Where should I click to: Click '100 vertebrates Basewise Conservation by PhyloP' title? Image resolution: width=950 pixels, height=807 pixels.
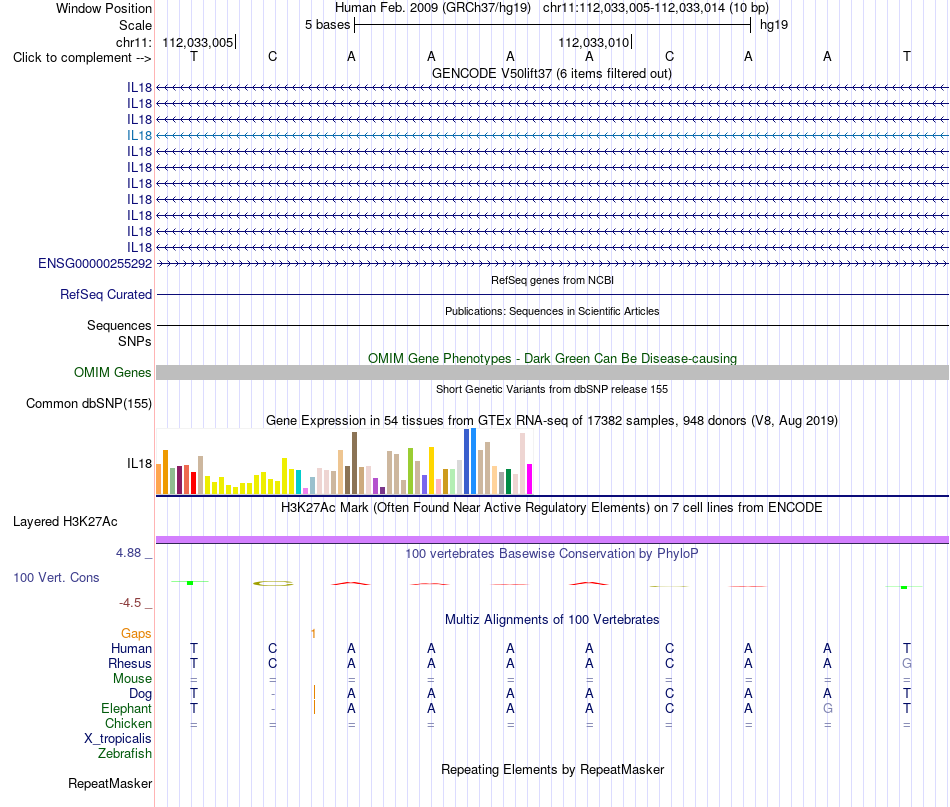(552, 554)
